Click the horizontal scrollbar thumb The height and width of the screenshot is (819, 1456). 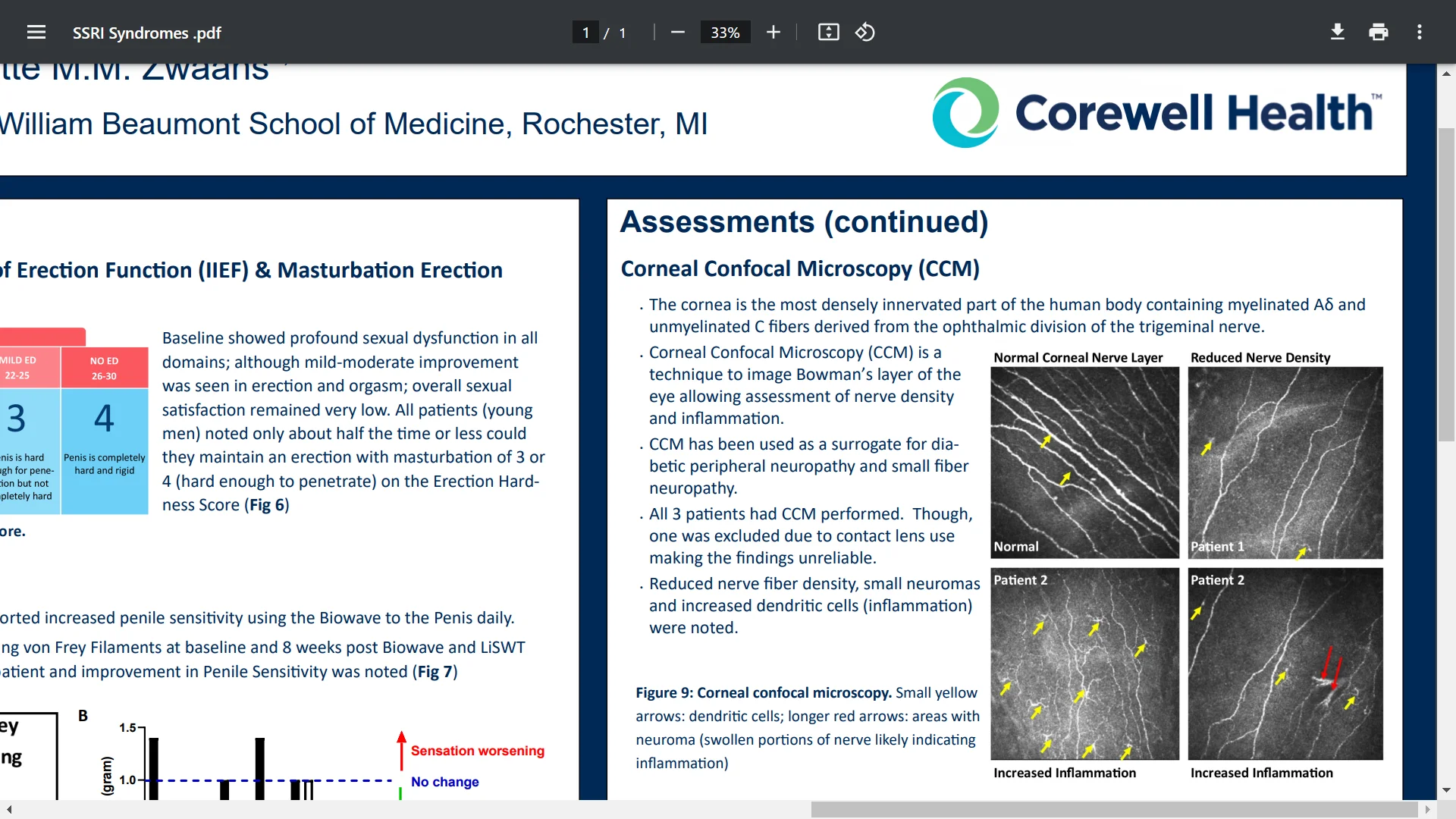pos(1114,809)
